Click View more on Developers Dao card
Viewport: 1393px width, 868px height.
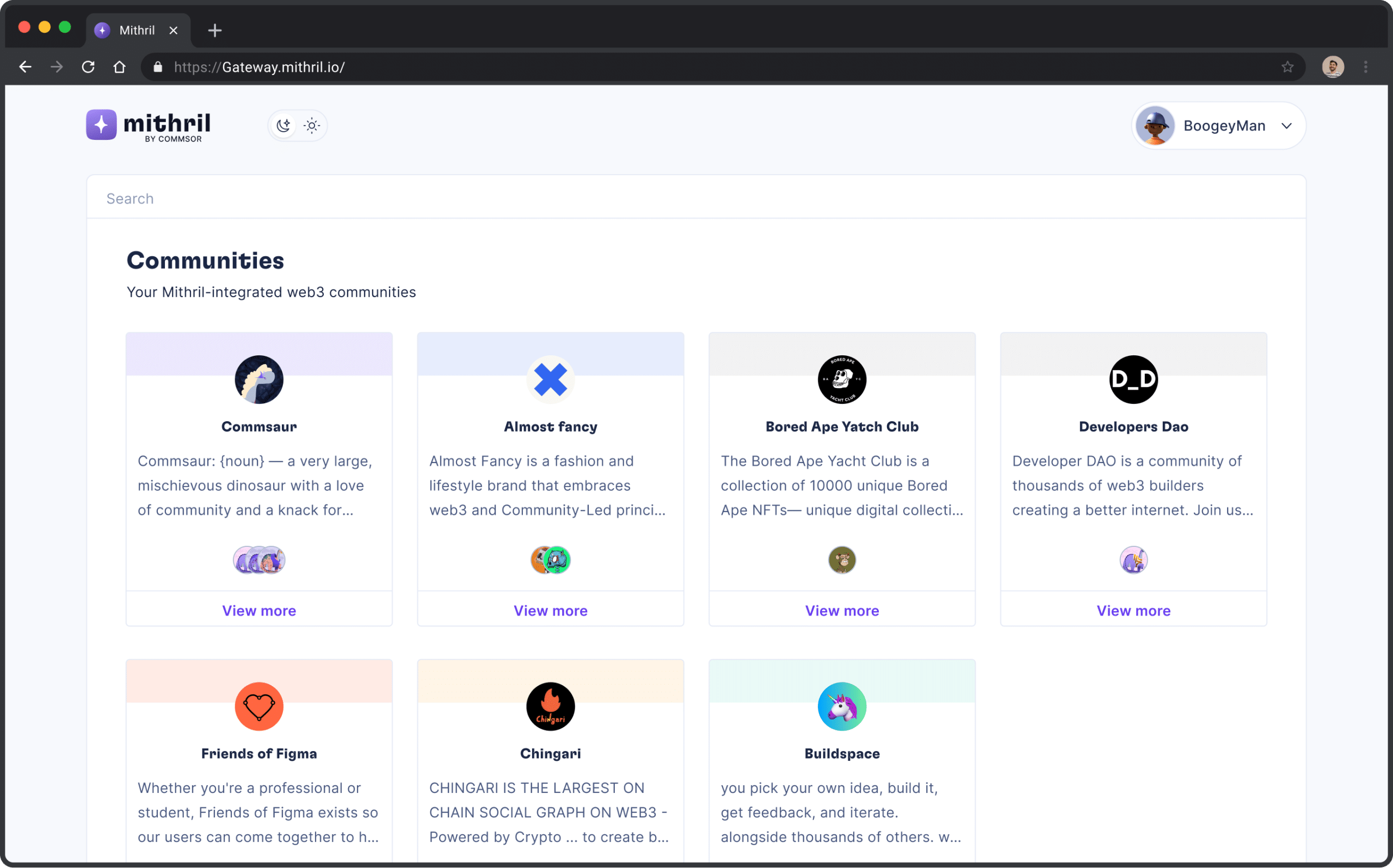point(1133,610)
